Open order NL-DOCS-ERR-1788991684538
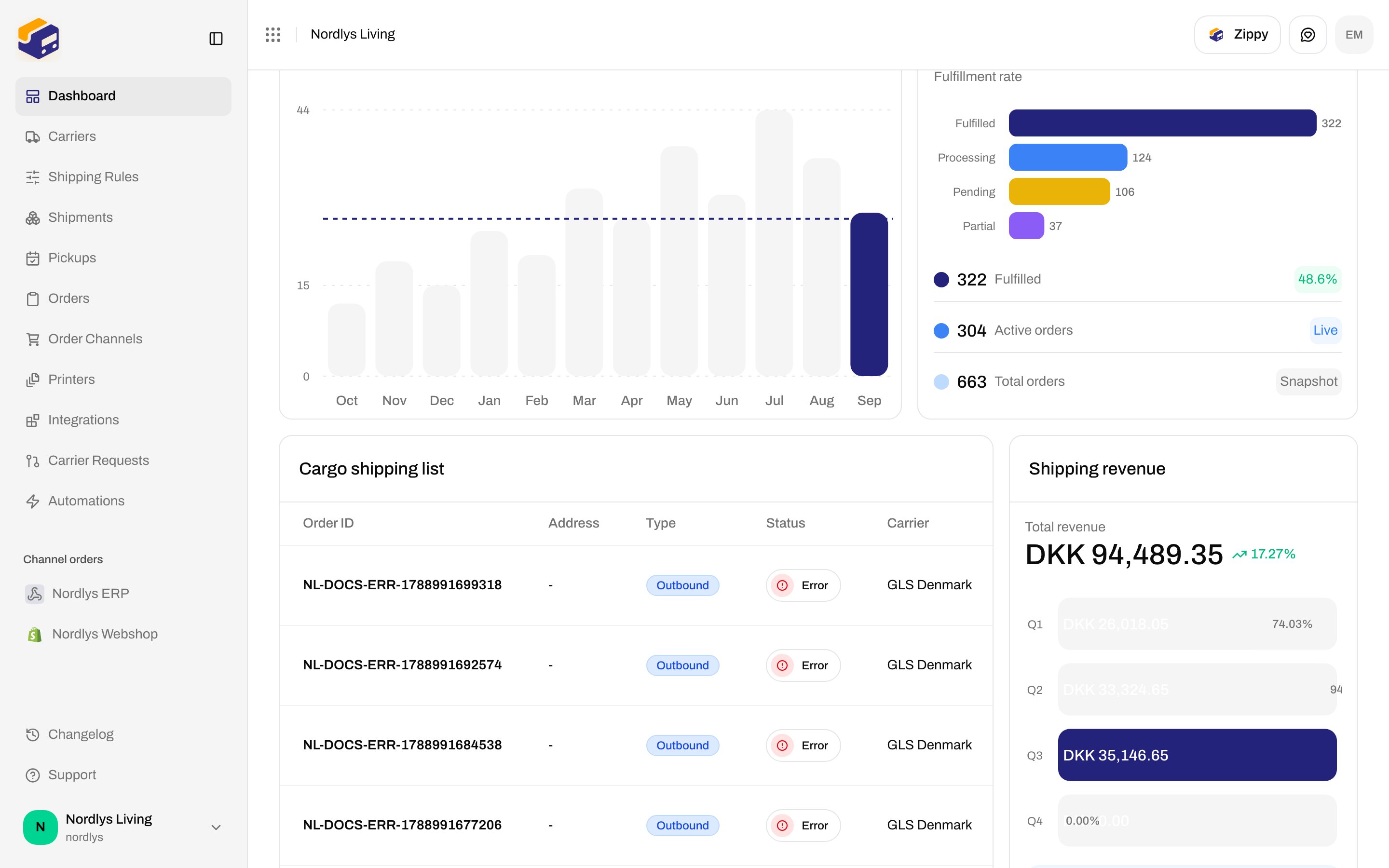Screen dimensions: 1389x868 pyautogui.click(x=402, y=745)
